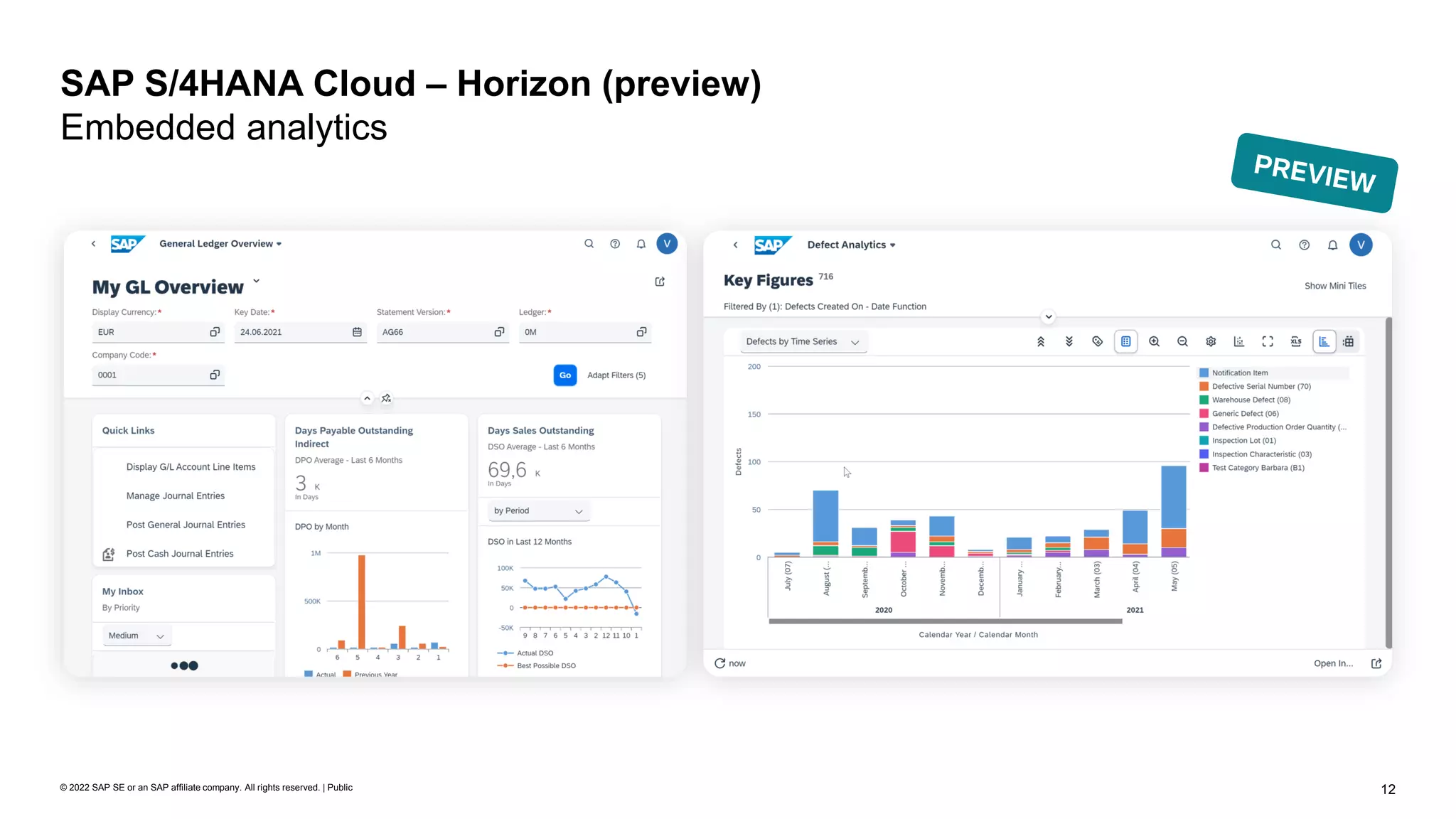
Task: Open the Medium priority dropdown
Action: (136, 636)
